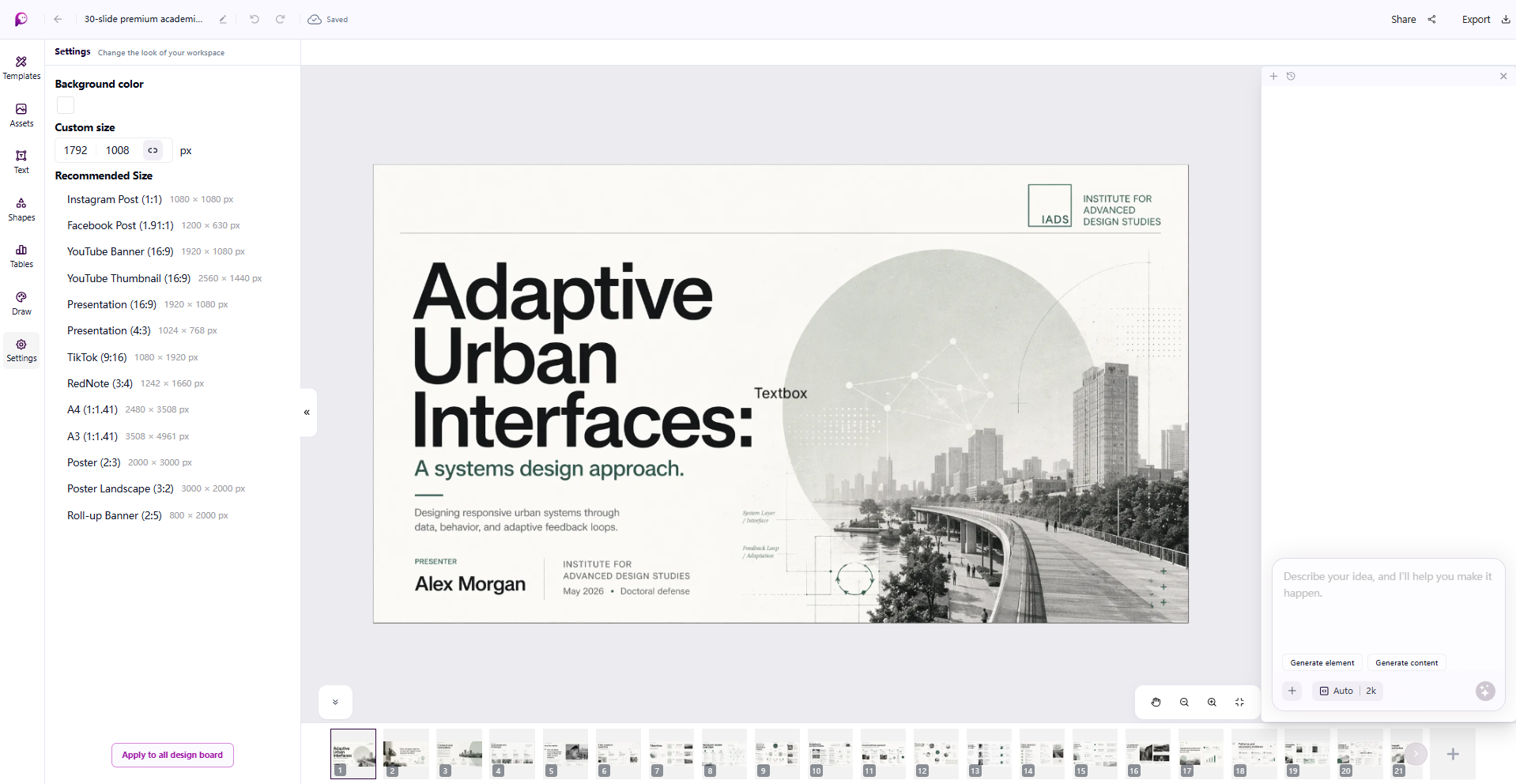Click the back arrow in top bar
Screen dimensions: 1516x784
[58, 19]
